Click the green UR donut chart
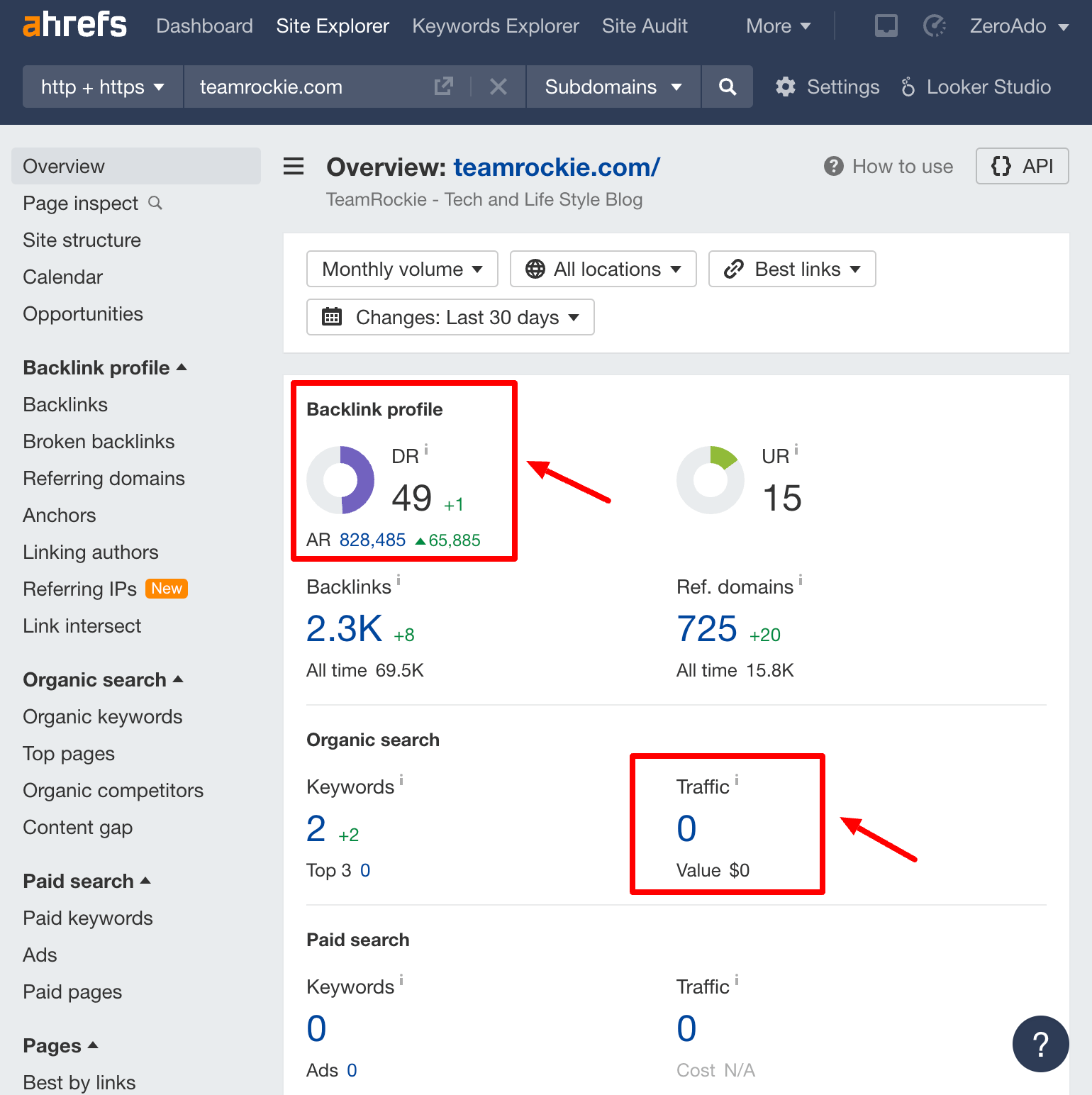 coord(711,480)
